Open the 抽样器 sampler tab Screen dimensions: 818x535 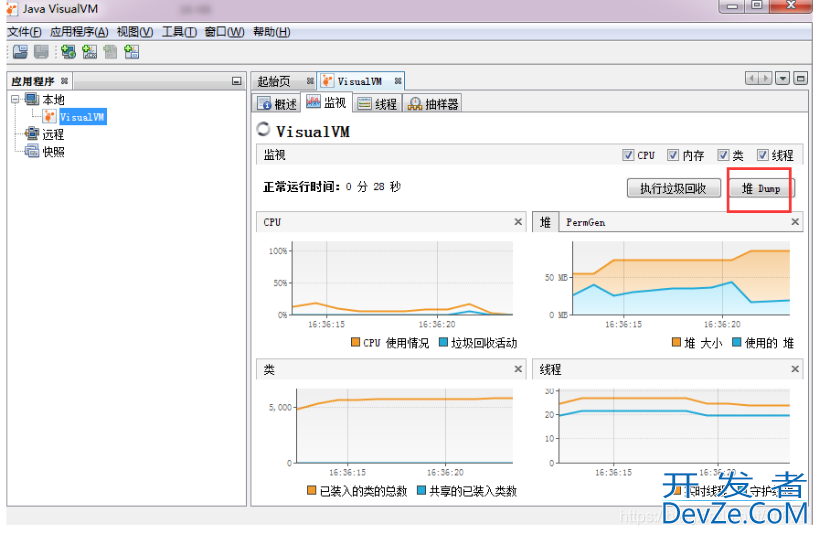click(x=432, y=104)
